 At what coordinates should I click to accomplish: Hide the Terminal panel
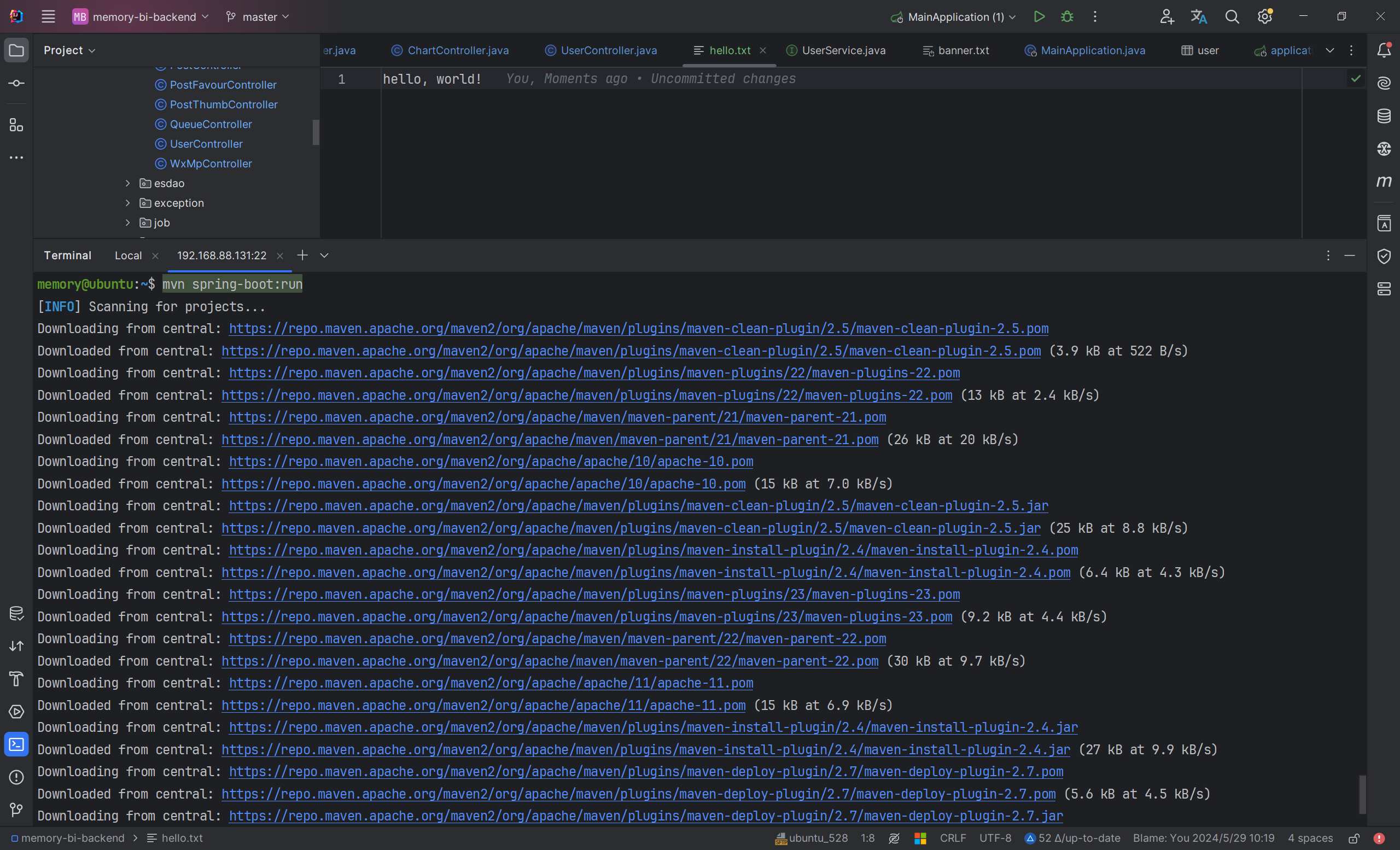1350,255
